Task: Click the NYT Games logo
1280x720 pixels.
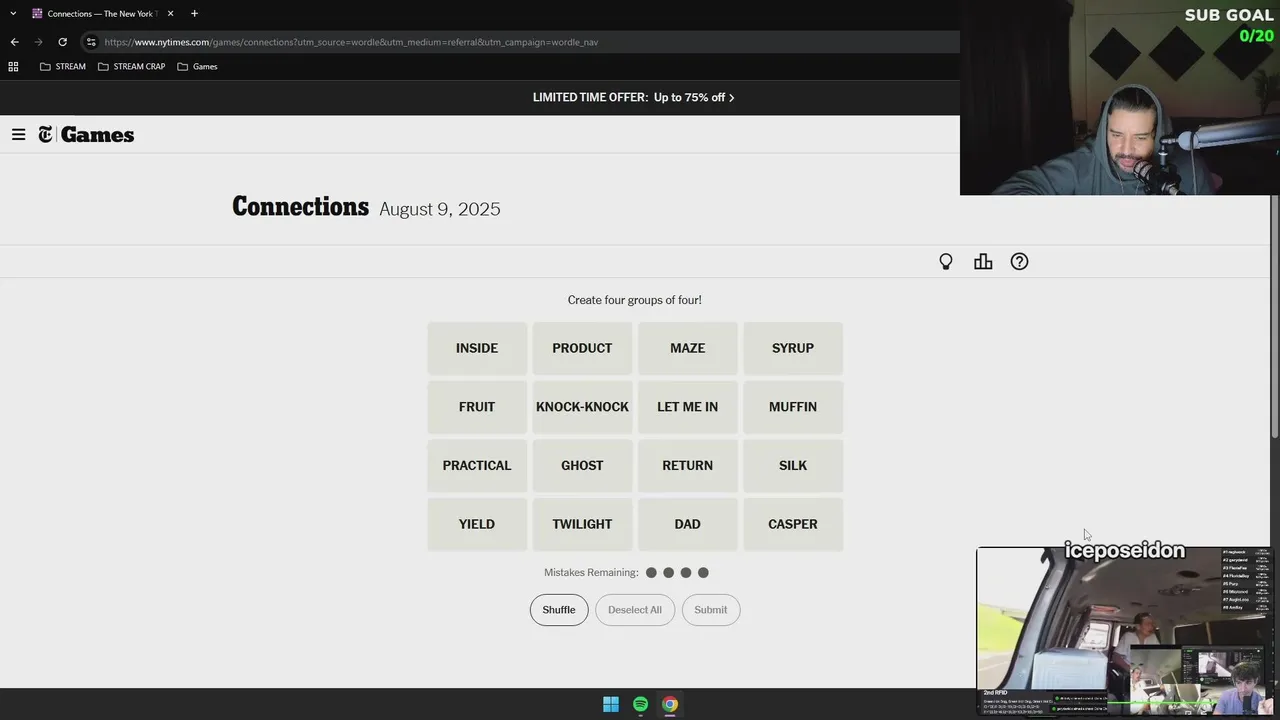Action: (x=86, y=135)
